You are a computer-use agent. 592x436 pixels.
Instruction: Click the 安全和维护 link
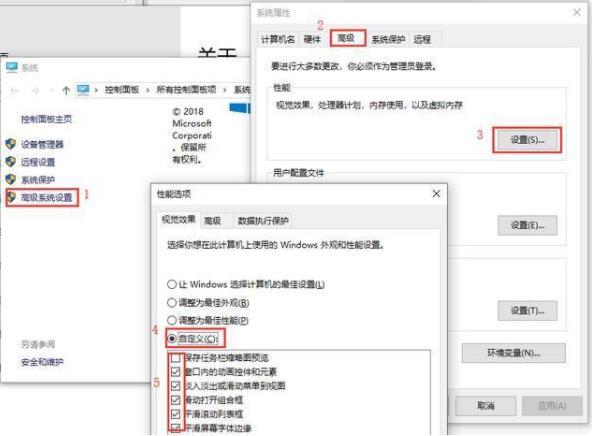(x=42, y=362)
